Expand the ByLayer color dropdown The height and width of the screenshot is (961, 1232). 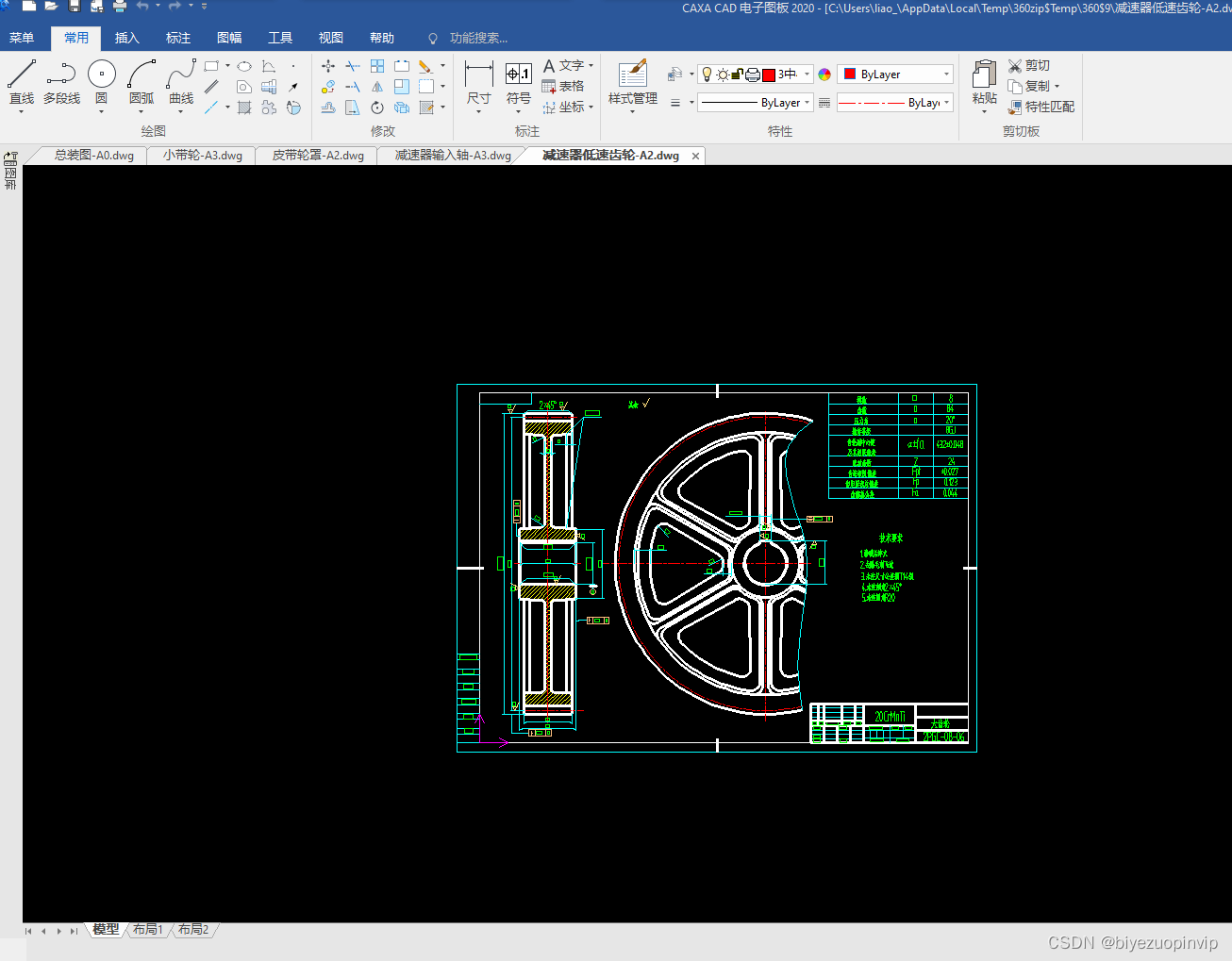click(946, 75)
